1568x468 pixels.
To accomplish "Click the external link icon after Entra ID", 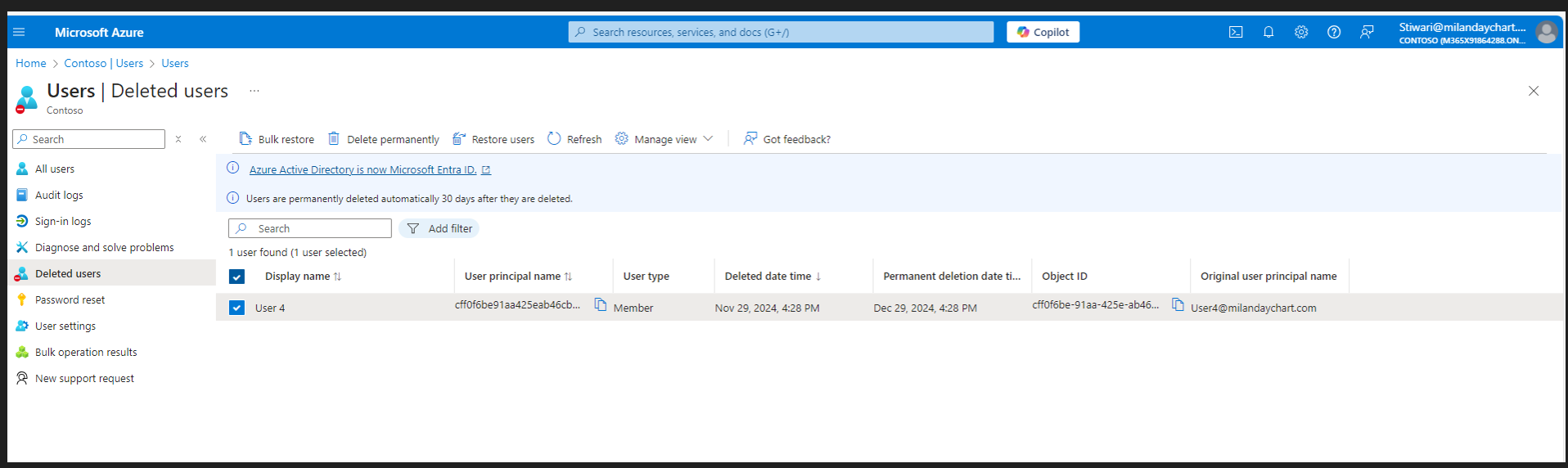I will pyautogui.click(x=486, y=170).
